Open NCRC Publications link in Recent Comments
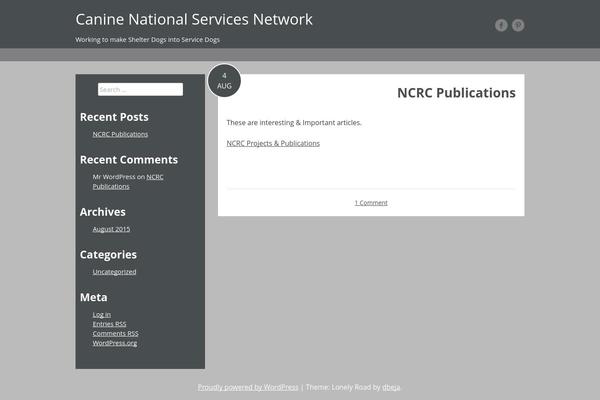 pos(128,181)
